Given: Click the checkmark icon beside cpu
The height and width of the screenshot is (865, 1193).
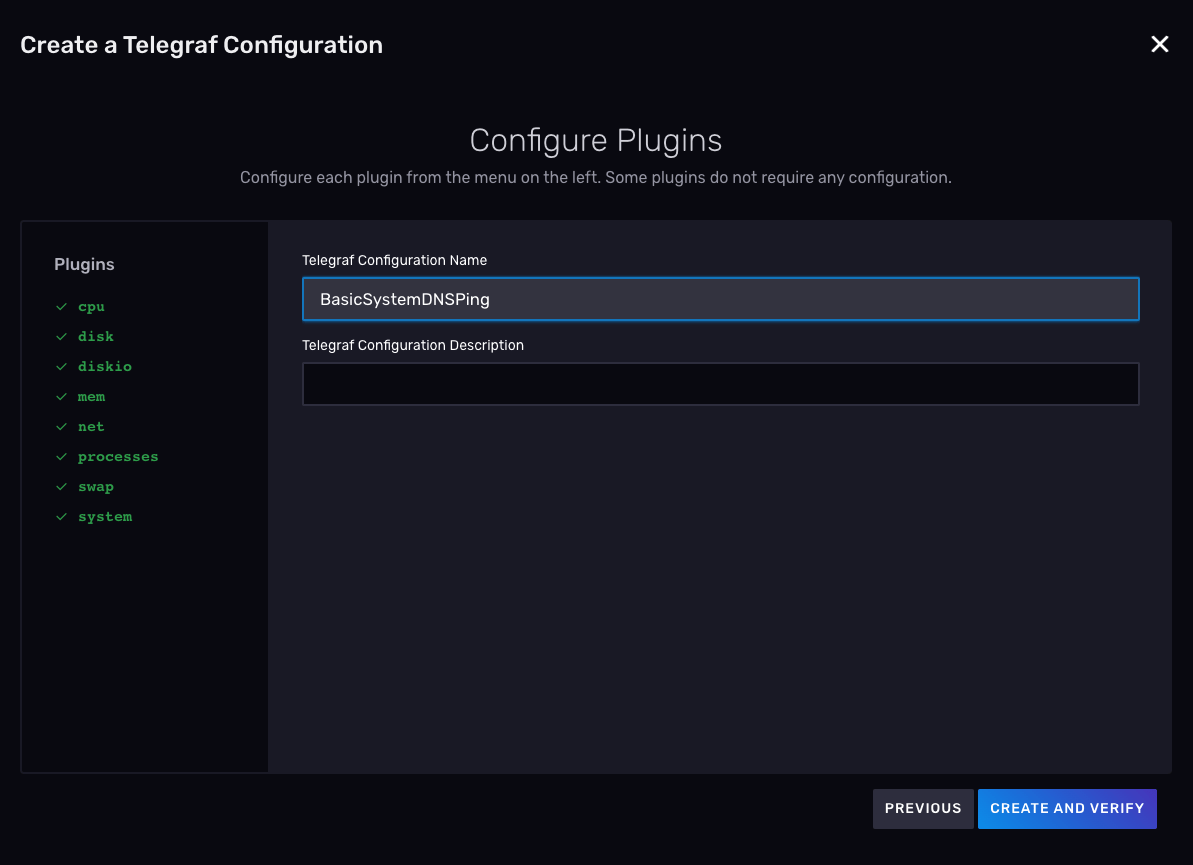Looking at the screenshot, I should pos(62,307).
